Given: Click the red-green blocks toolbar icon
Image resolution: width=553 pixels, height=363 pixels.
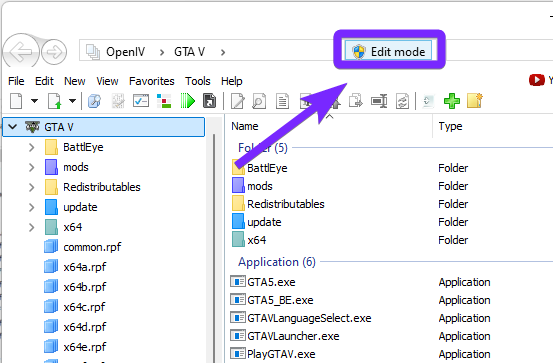Looking at the screenshot, I should click(x=164, y=101).
